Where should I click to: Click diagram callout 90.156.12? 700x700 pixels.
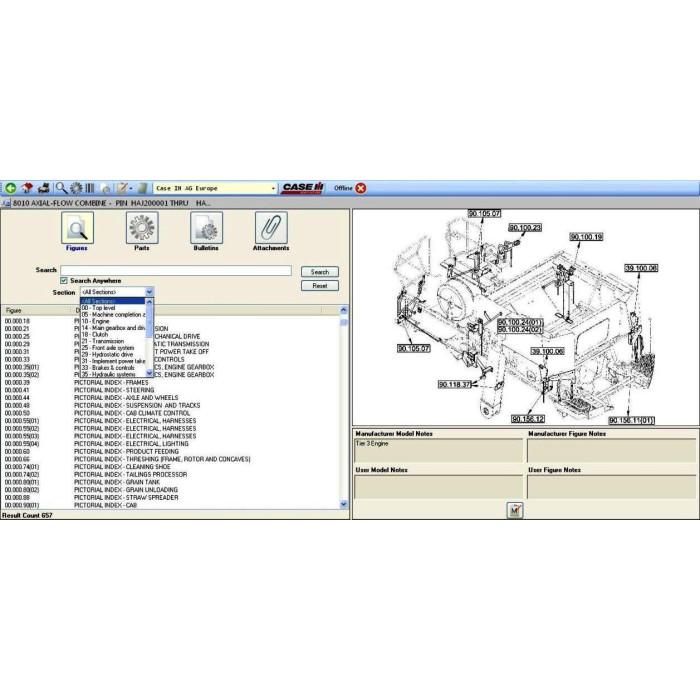[x=528, y=419]
